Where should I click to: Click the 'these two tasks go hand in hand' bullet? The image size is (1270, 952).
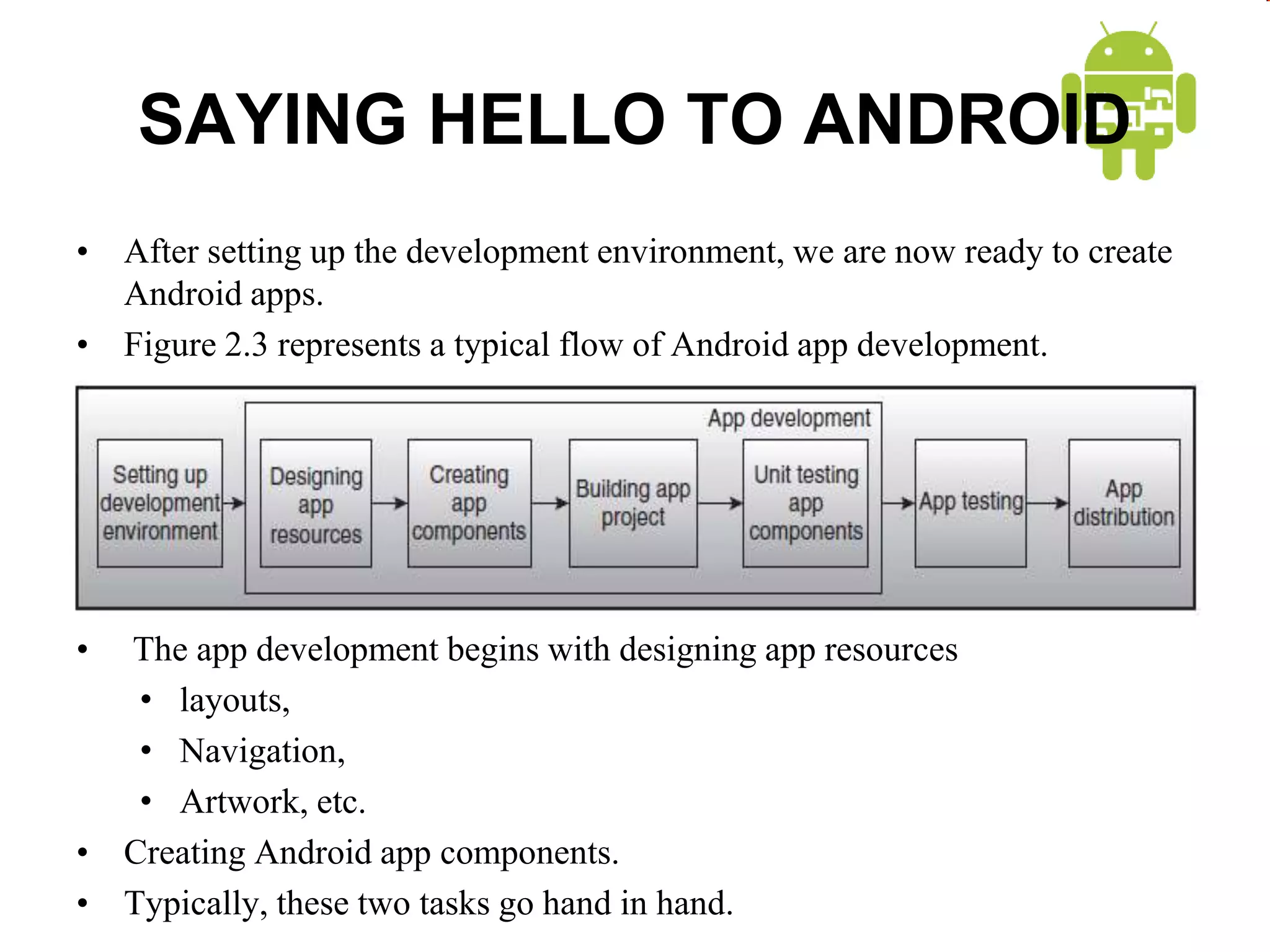429,904
